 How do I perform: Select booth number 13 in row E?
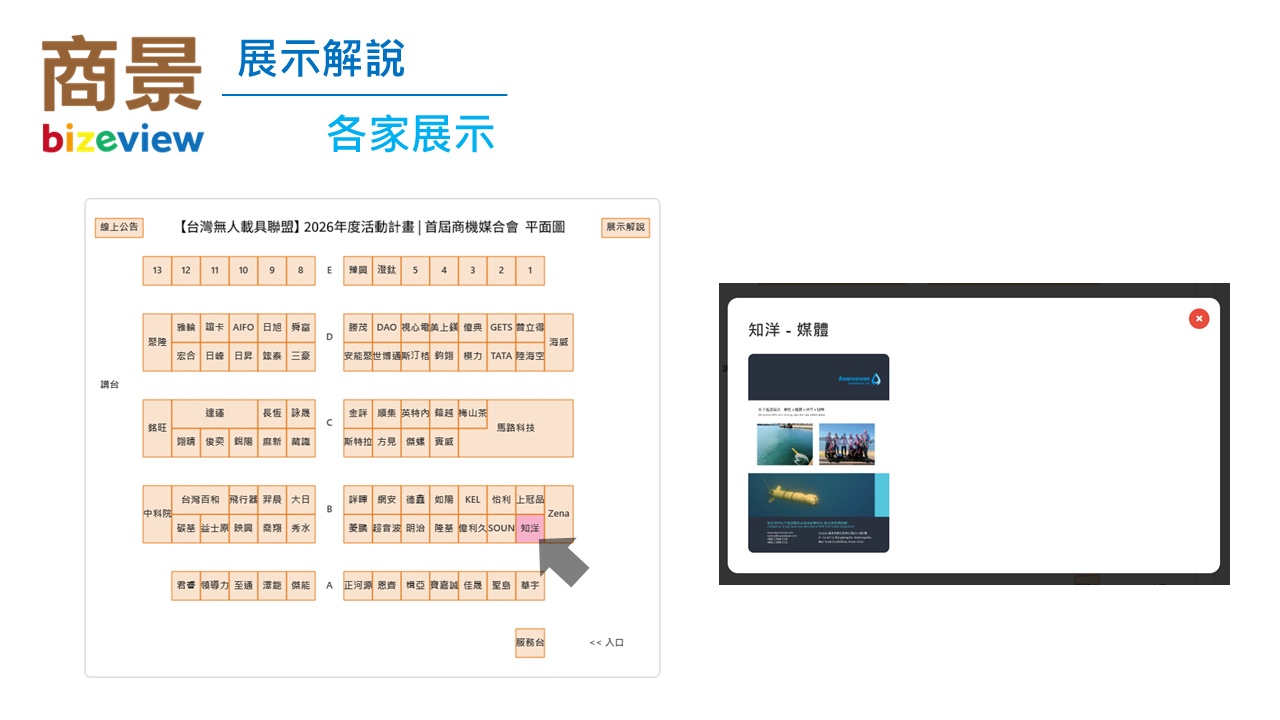tap(157, 270)
